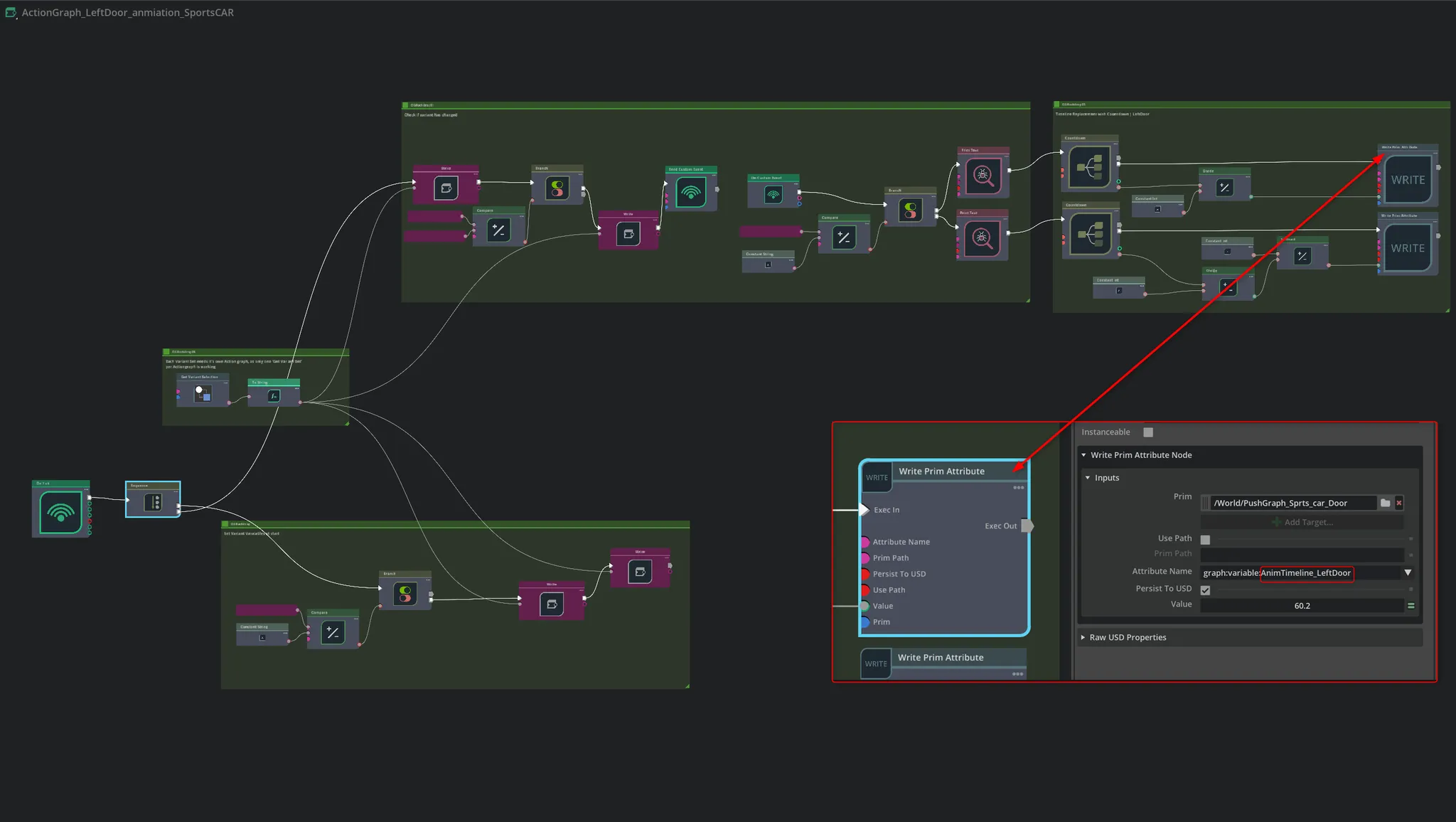Click the Value field showing 60.2

tap(1301, 606)
